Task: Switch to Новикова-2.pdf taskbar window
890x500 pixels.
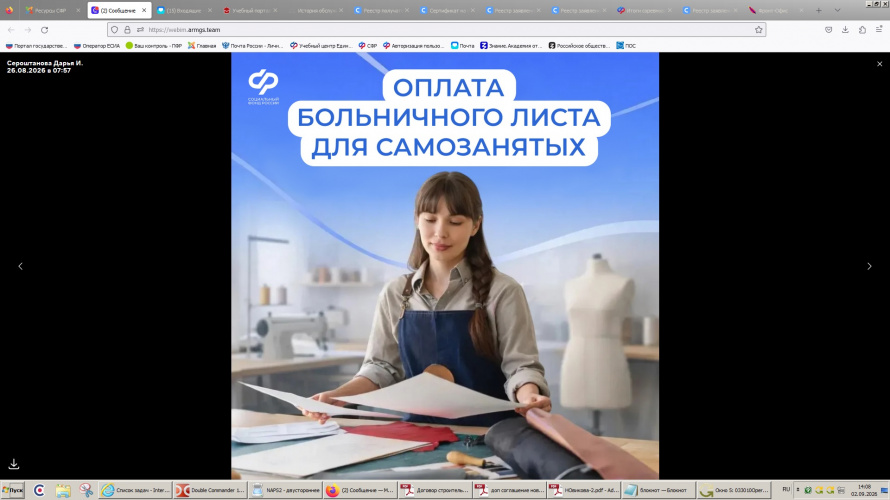Action: [x=583, y=490]
